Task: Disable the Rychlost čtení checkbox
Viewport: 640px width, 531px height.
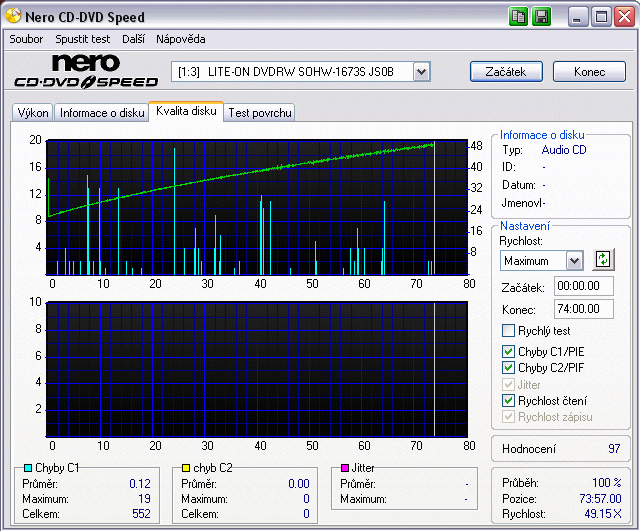Action: 508,401
